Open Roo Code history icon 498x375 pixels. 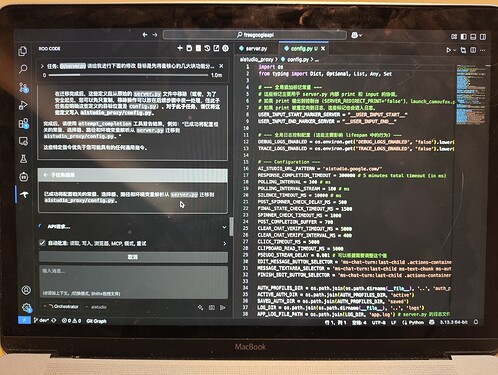(x=207, y=48)
